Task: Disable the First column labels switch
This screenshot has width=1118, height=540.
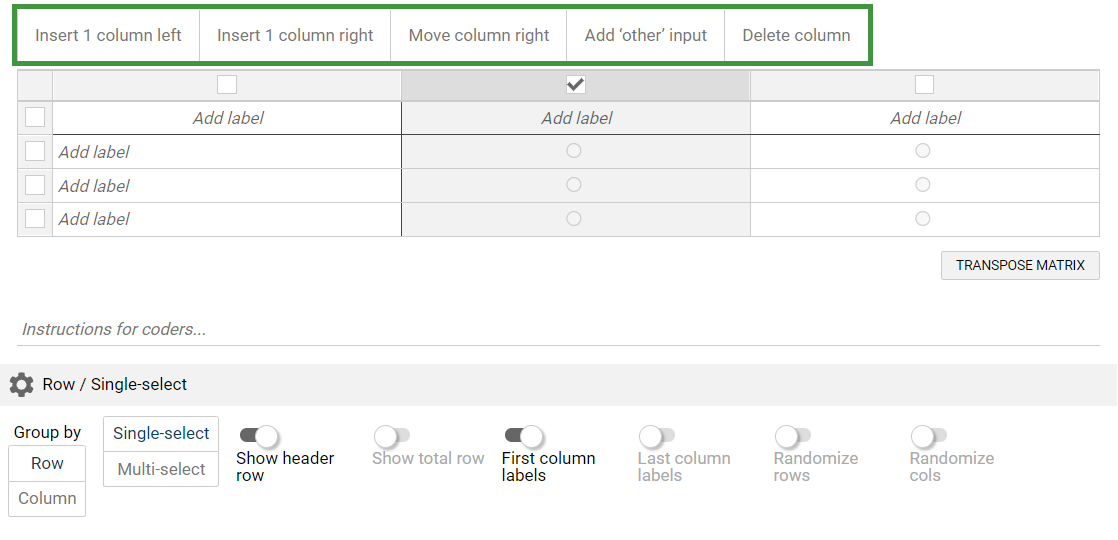Action: pyautogui.click(x=524, y=436)
